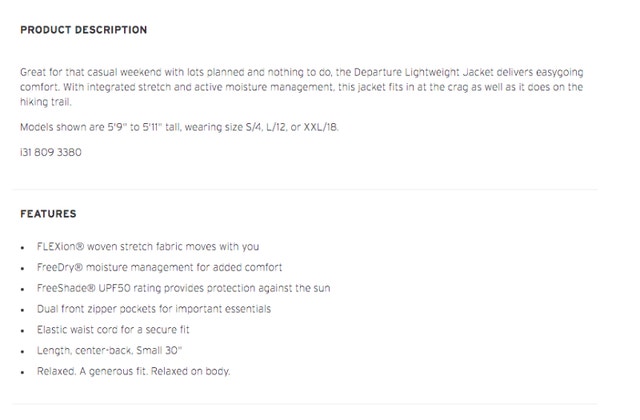Click bullet beside FreeDry feature

pyautogui.click(x=23, y=269)
